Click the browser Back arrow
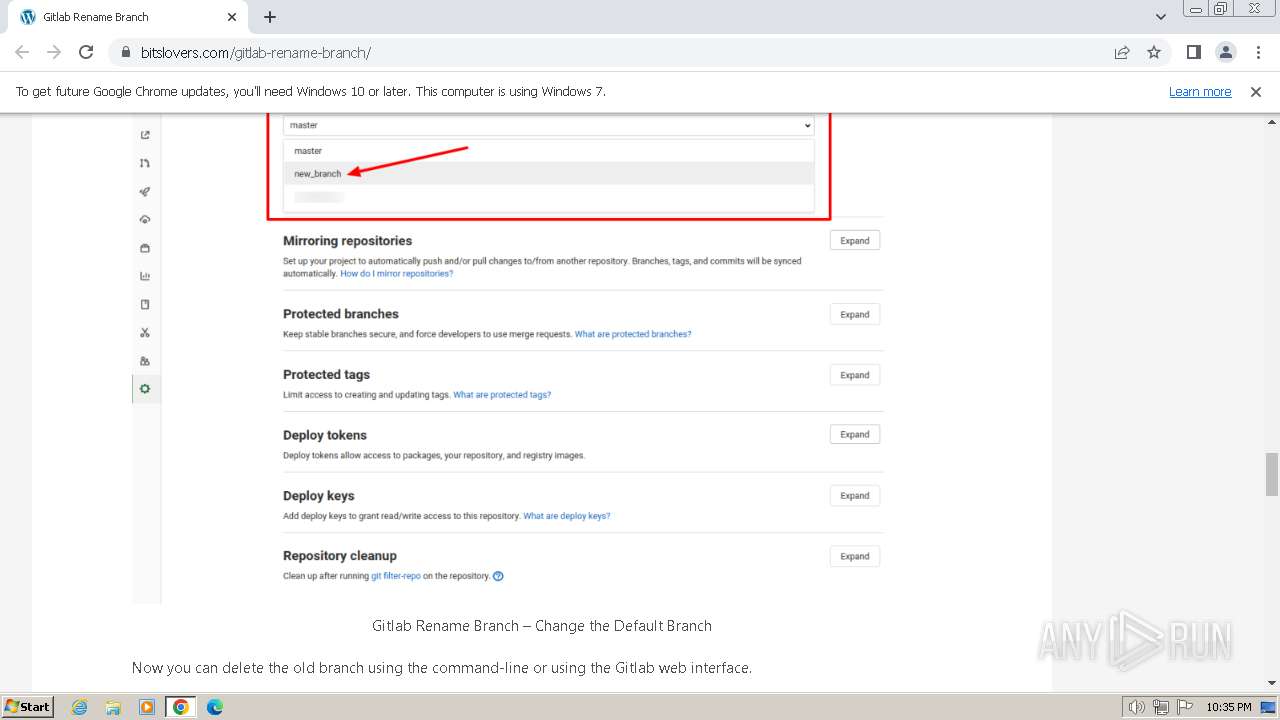The height and width of the screenshot is (720, 1280). point(22,52)
